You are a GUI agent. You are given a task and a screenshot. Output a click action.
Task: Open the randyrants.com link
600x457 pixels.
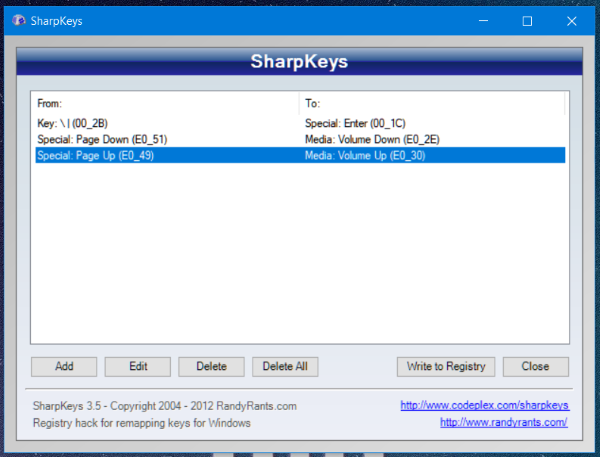(x=504, y=423)
